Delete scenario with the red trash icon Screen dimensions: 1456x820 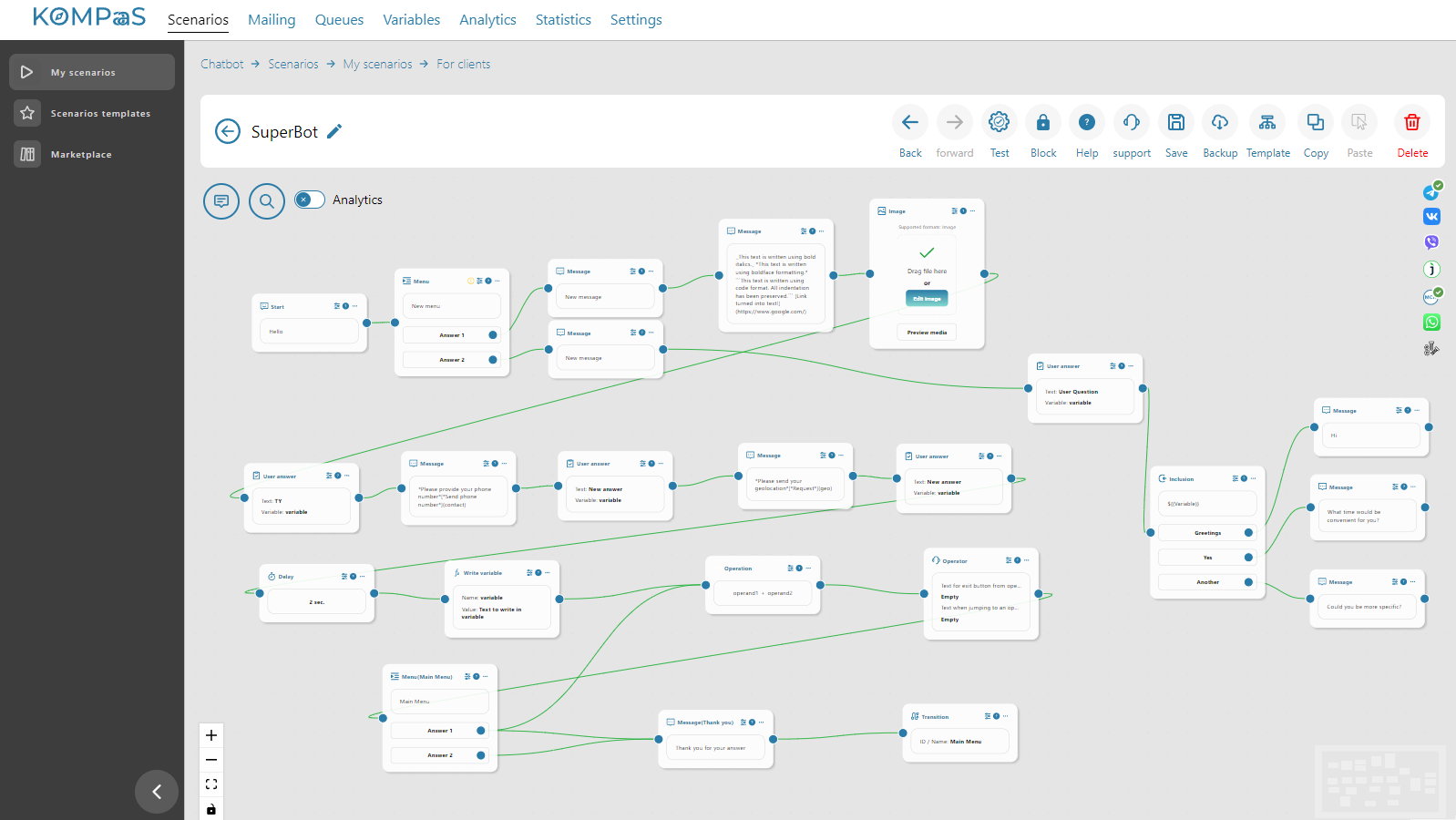tap(1412, 122)
